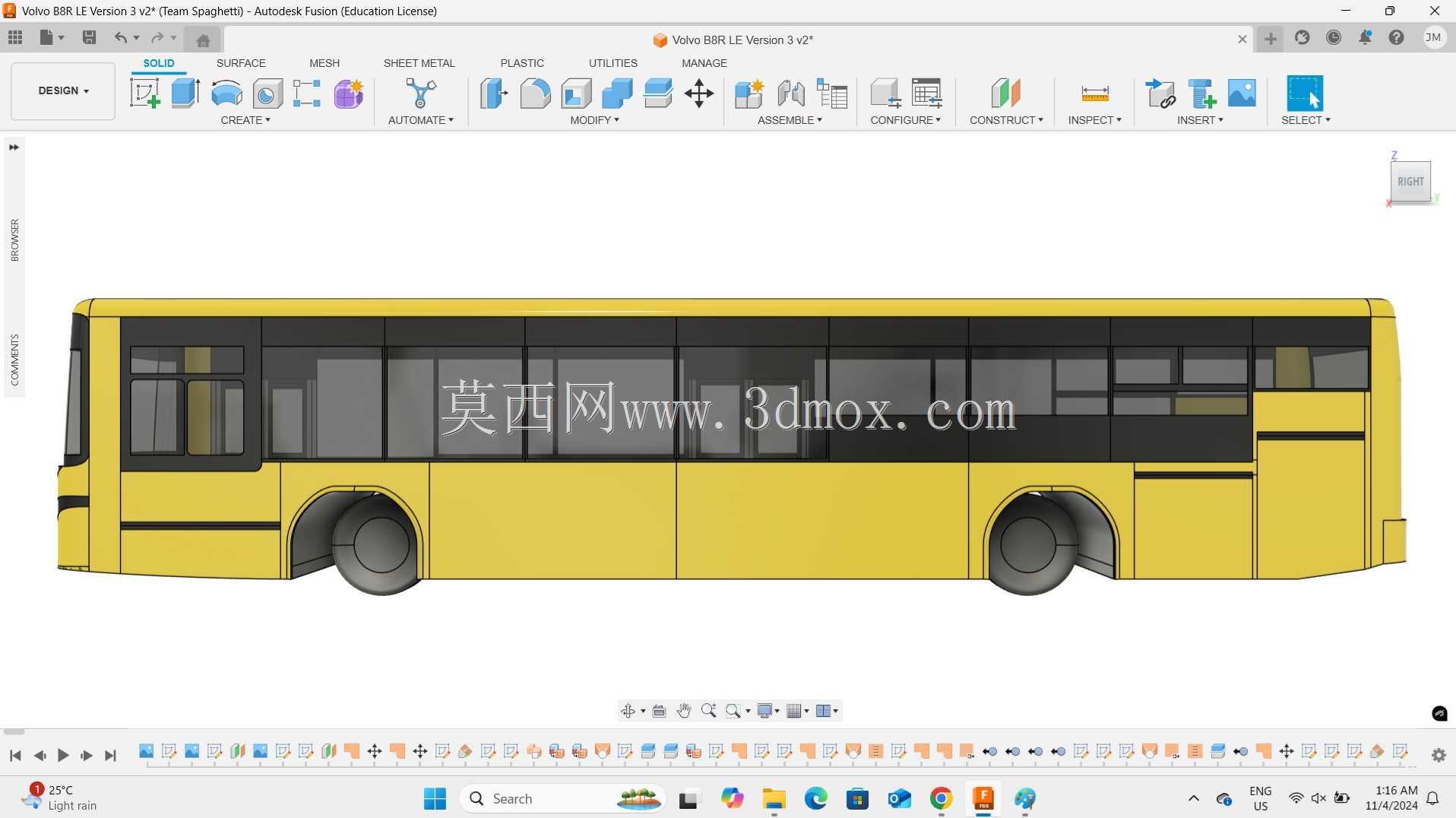Image resolution: width=1456 pixels, height=818 pixels.
Task: Click the Insert Canvas image icon
Action: click(1242, 94)
